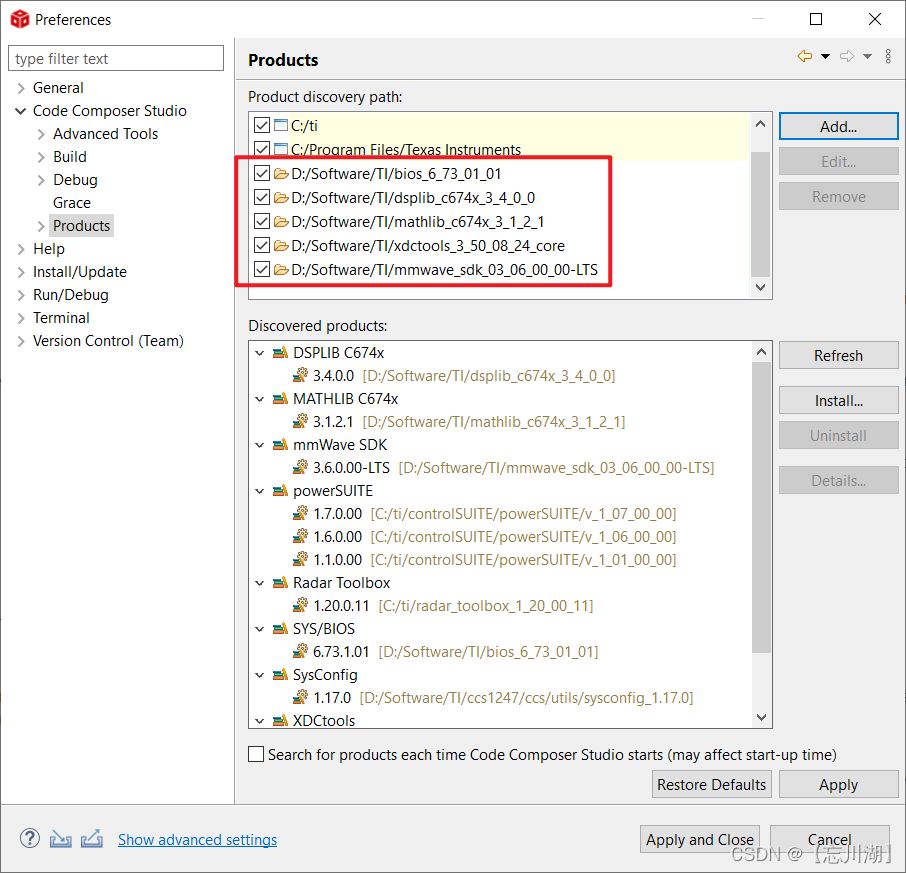Image resolution: width=906 pixels, height=873 pixels.
Task: Collapse the powerSUITE product entry
Action: [260, 490]
